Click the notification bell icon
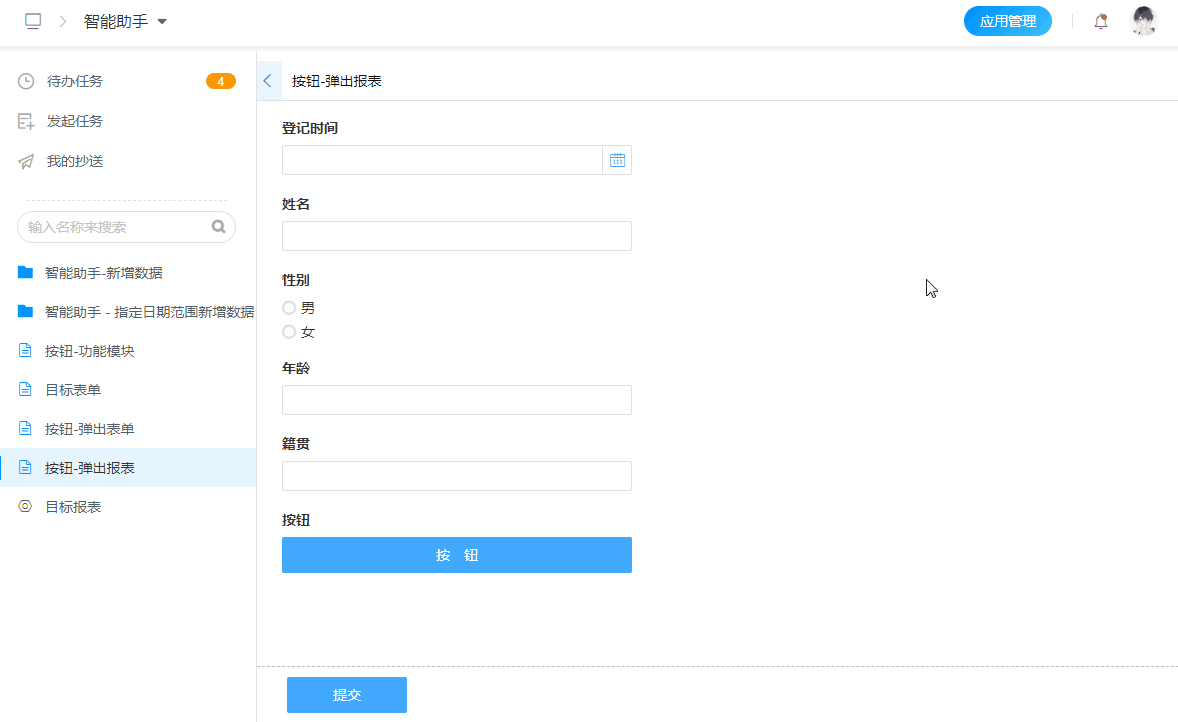 1101,21
